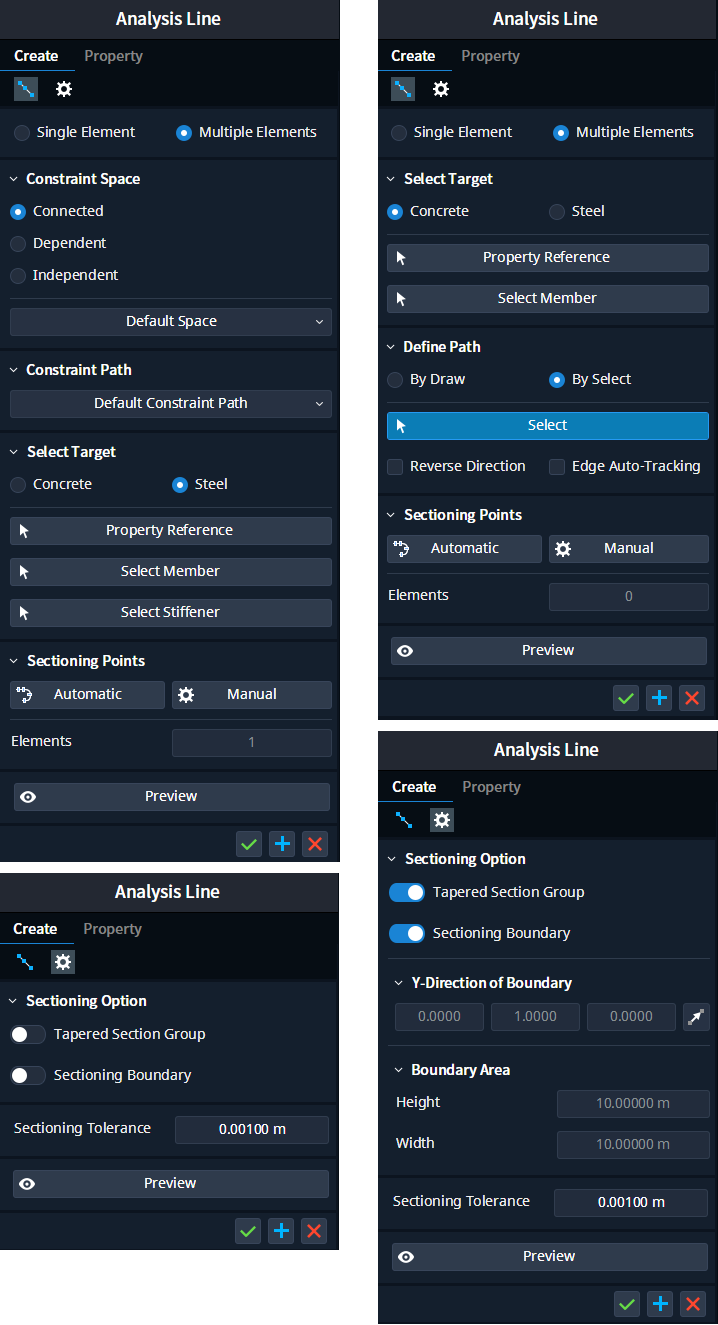The height and width of the screenshot is (1325, 718).
Task: Switch to Property tab in top-right panel
Action: pos(490,56)
